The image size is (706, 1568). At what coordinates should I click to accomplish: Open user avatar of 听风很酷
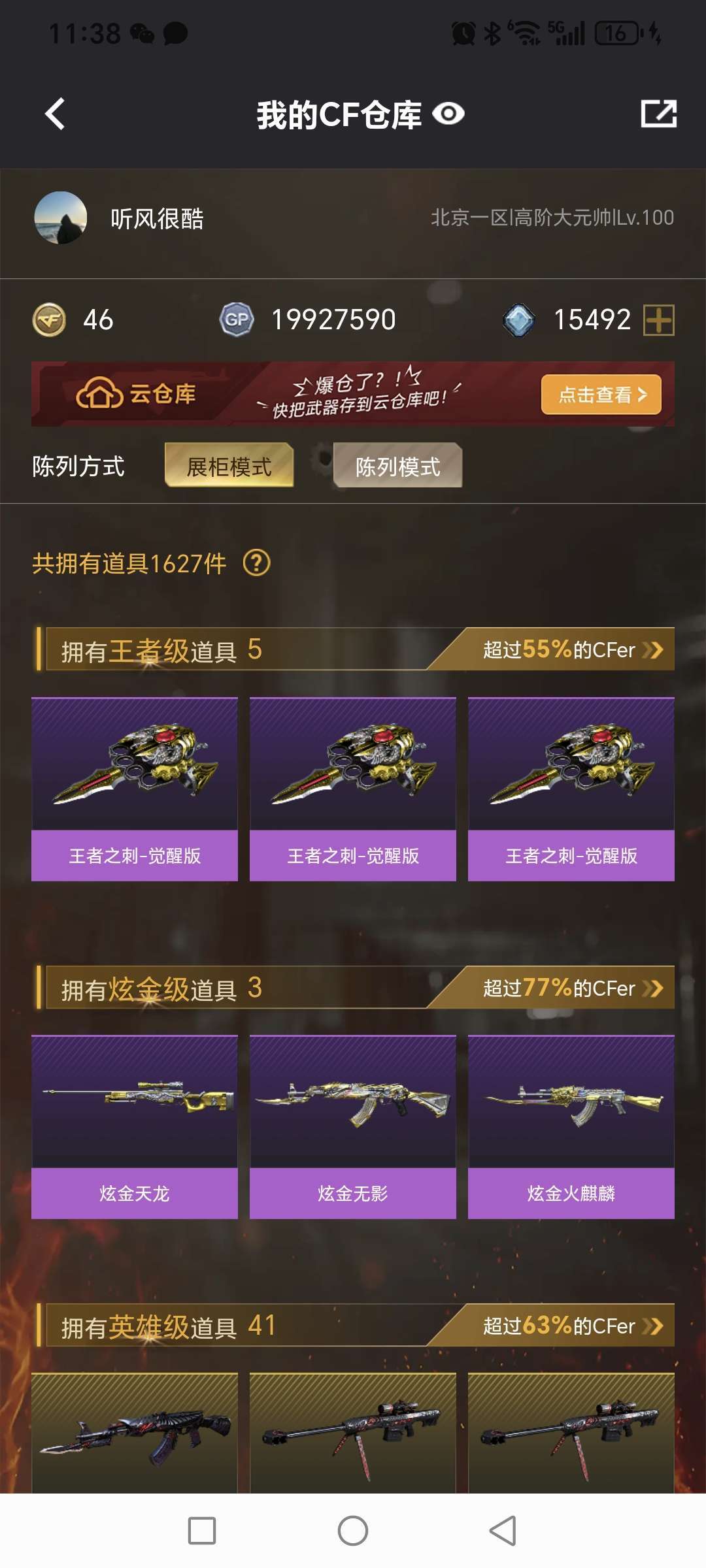pyautogui.click(x=61, y=218)
